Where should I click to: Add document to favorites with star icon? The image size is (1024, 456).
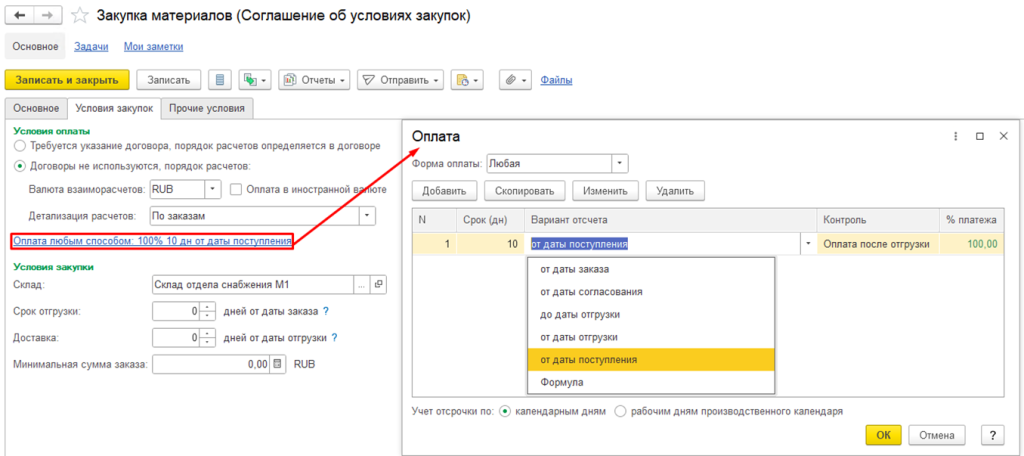(80, 16)
